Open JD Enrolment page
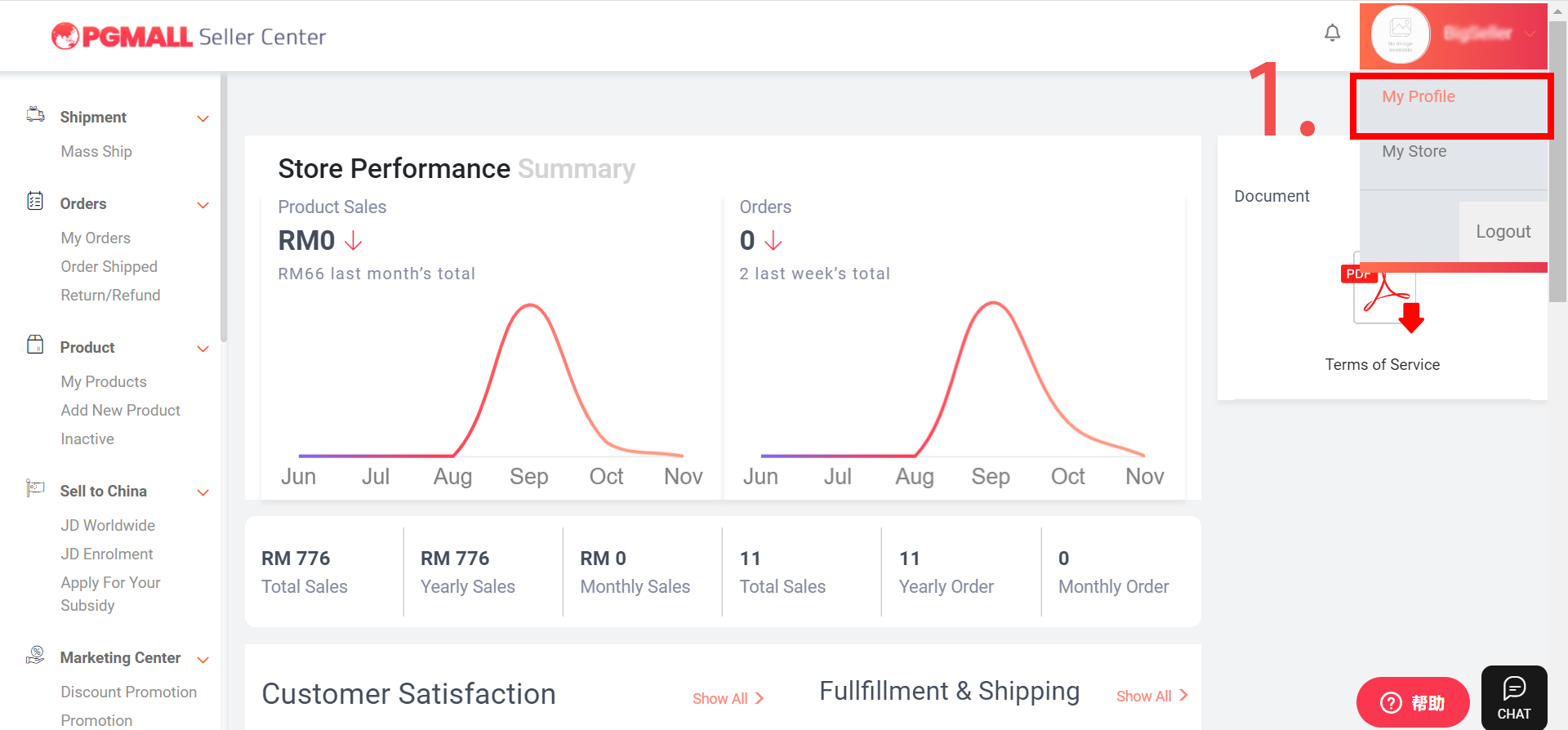This screenshot has height=730, width=1568. (x=107, y=554)
